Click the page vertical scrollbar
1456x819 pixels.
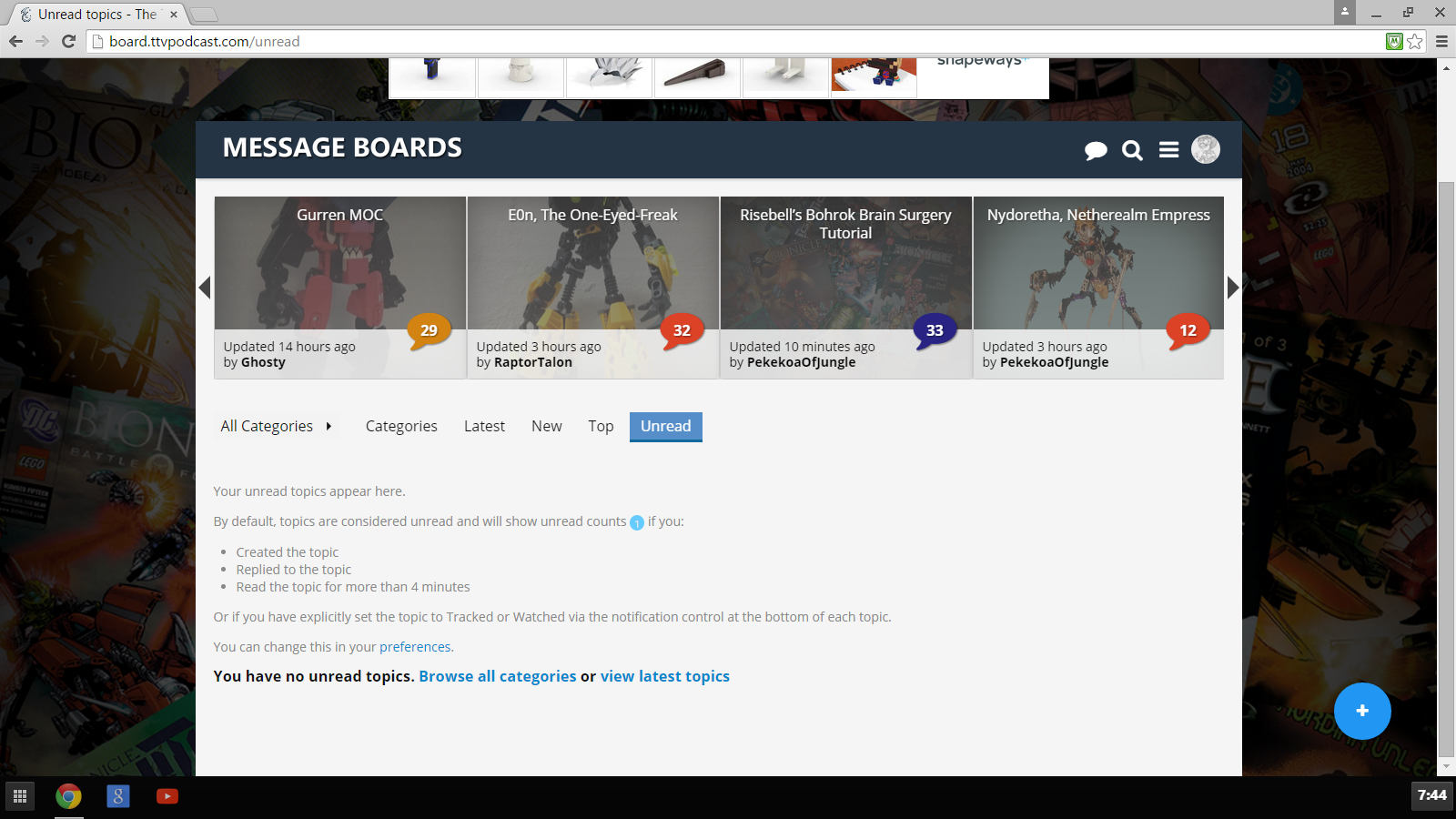(x=1446, y=469)
